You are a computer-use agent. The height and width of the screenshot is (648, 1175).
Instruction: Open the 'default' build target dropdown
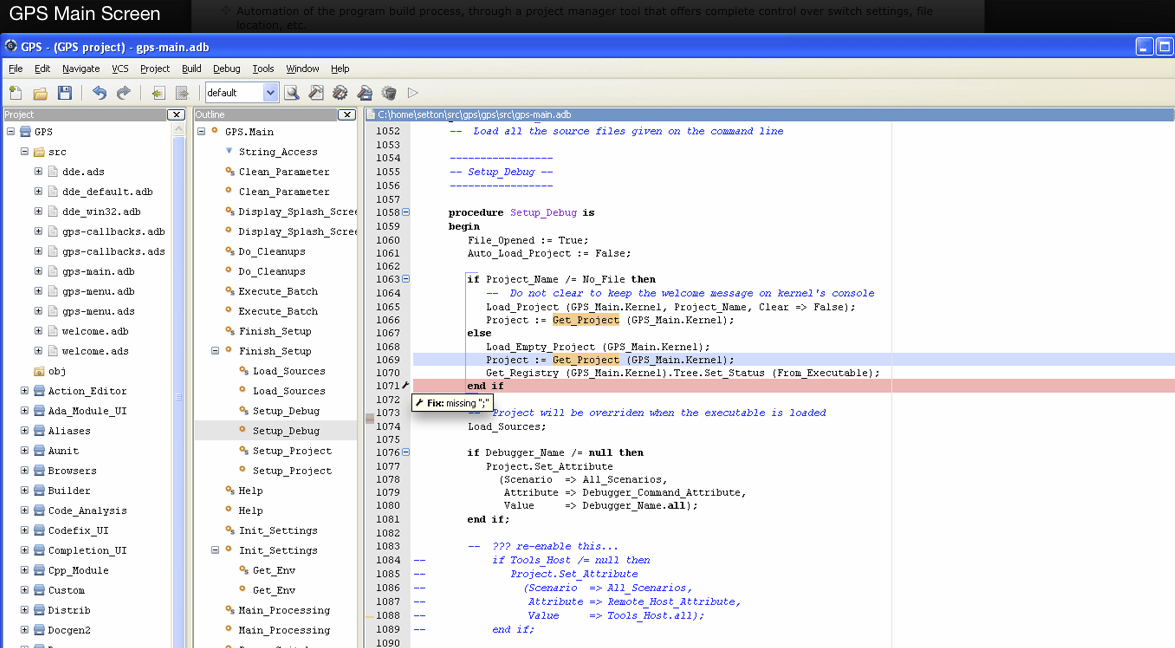coord(271,91)
